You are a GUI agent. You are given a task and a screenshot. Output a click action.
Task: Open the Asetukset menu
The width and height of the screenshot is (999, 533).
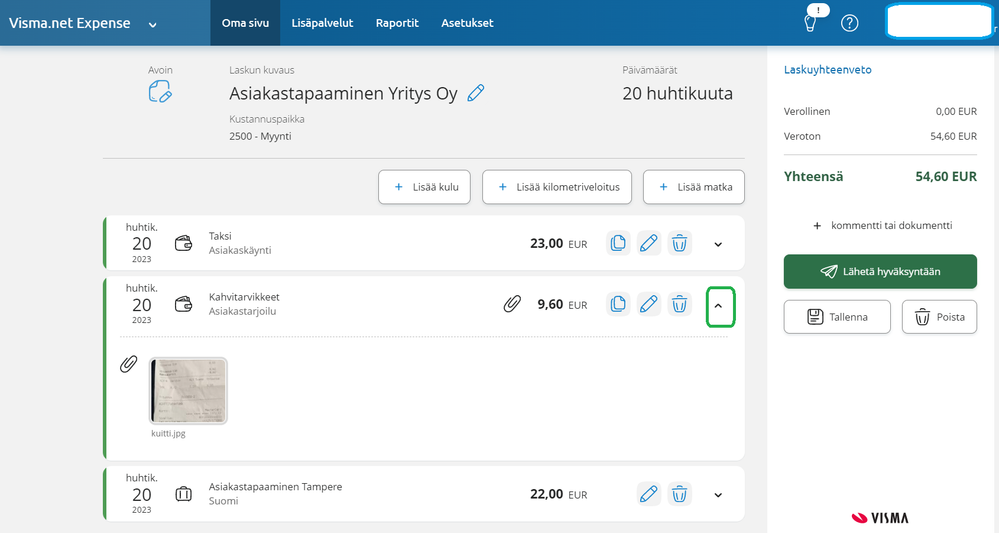467,23
